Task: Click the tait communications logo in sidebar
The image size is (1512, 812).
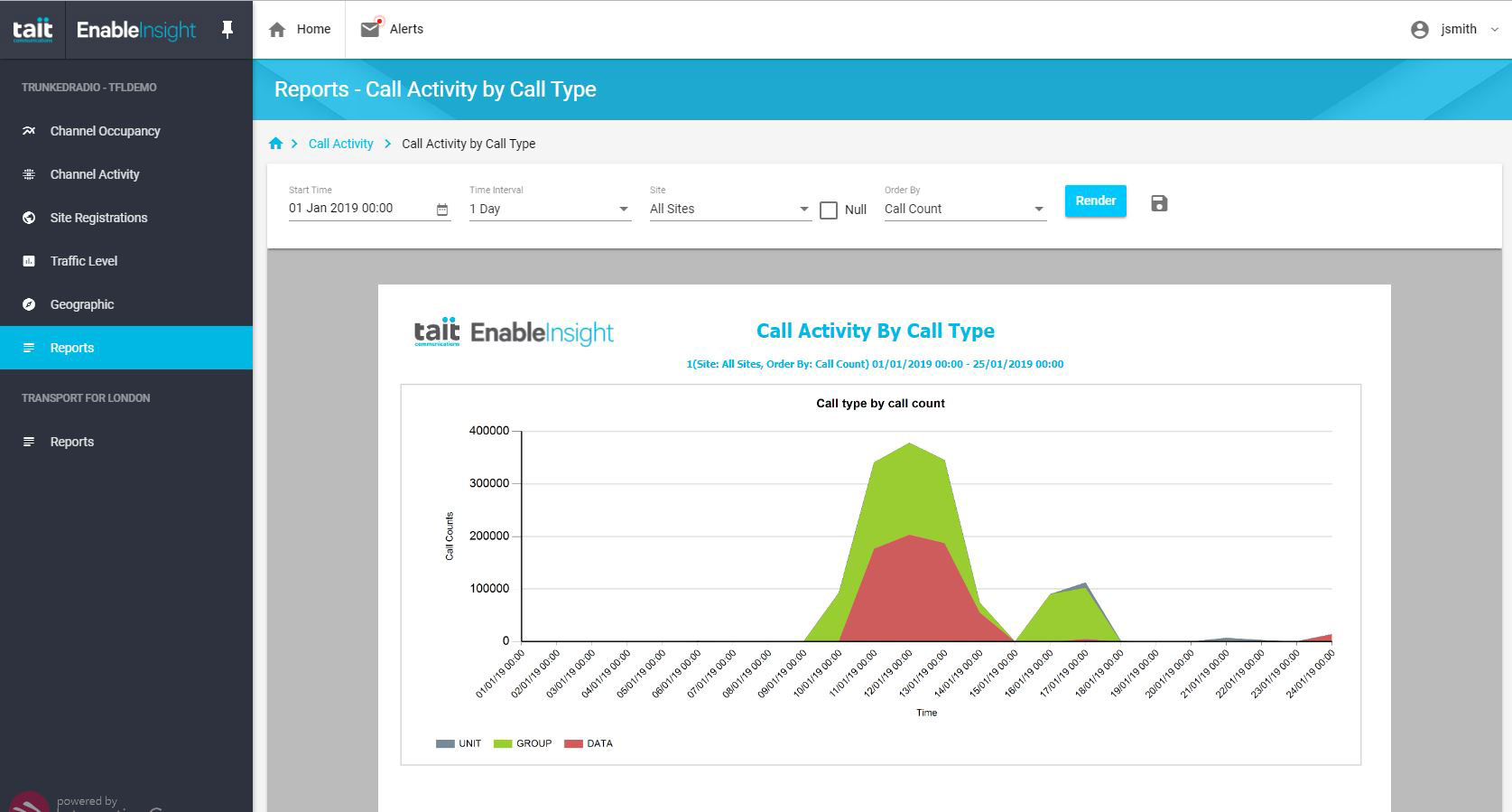Action: (x=32, y=30)
